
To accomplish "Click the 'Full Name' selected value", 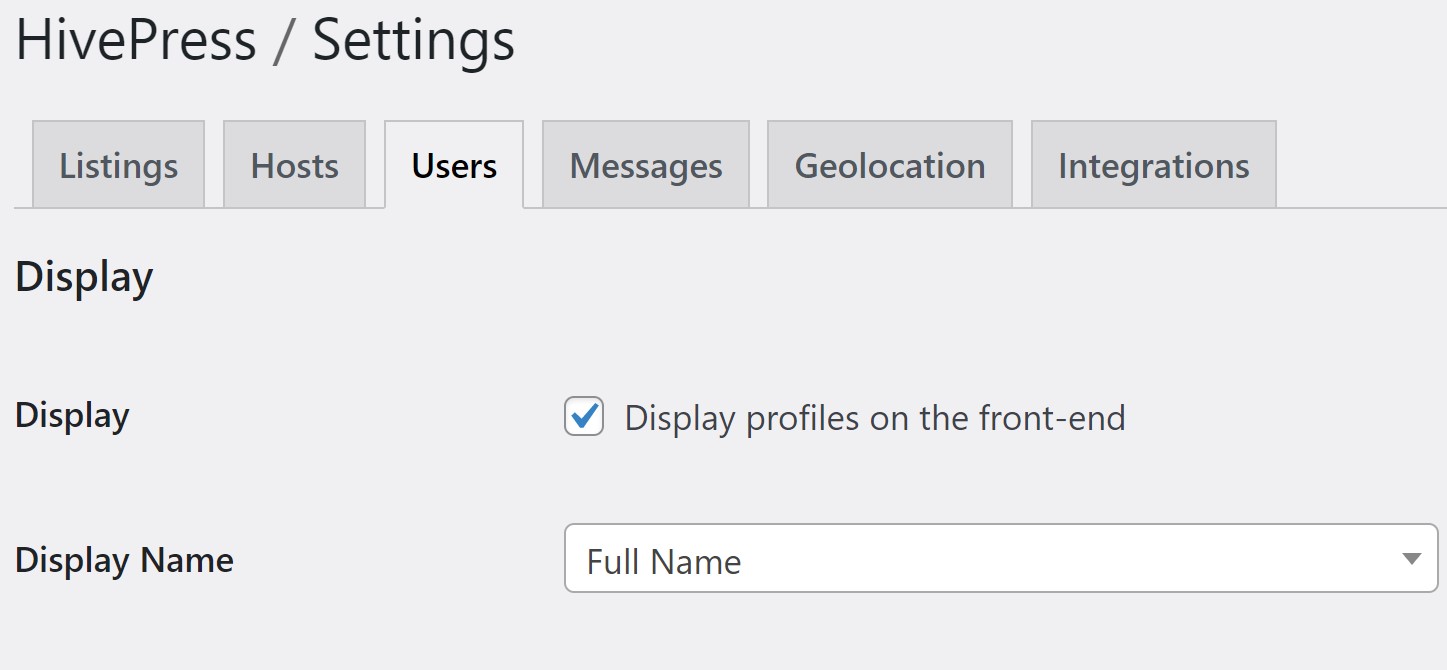I will tap(664, 562).
